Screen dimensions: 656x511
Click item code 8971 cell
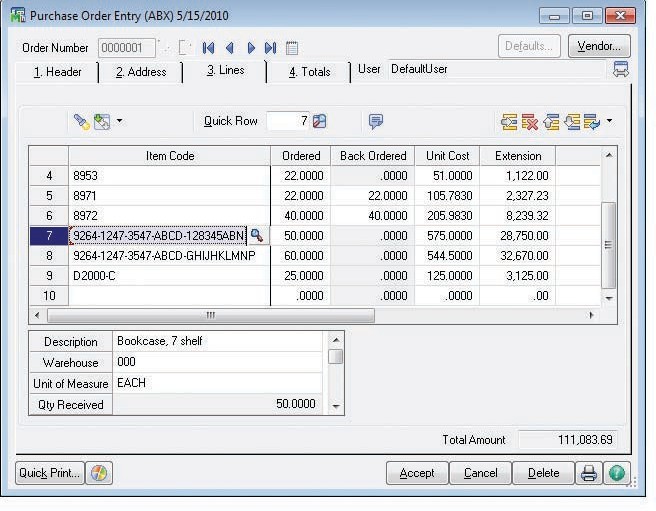169,196
